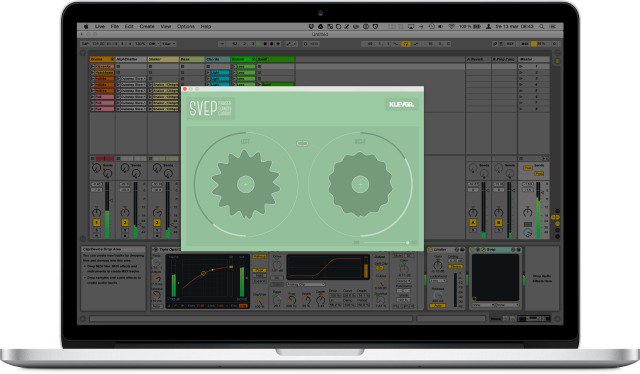Click the yellow loop switch in the toolbar
Viewport: 640px width, 374px height.
point(405,44)
